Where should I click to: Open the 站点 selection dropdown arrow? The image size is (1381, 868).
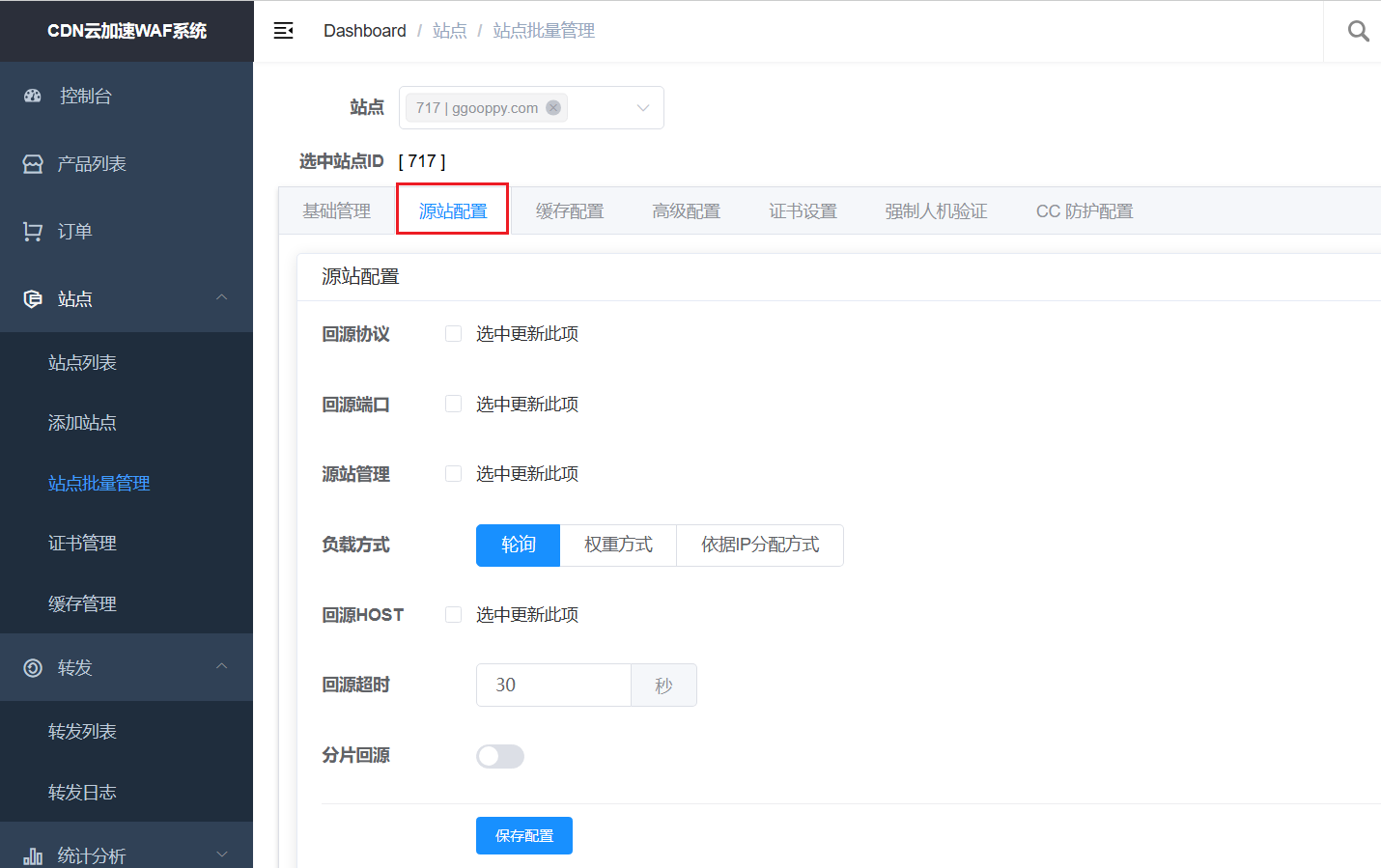(x=643, y=108)
